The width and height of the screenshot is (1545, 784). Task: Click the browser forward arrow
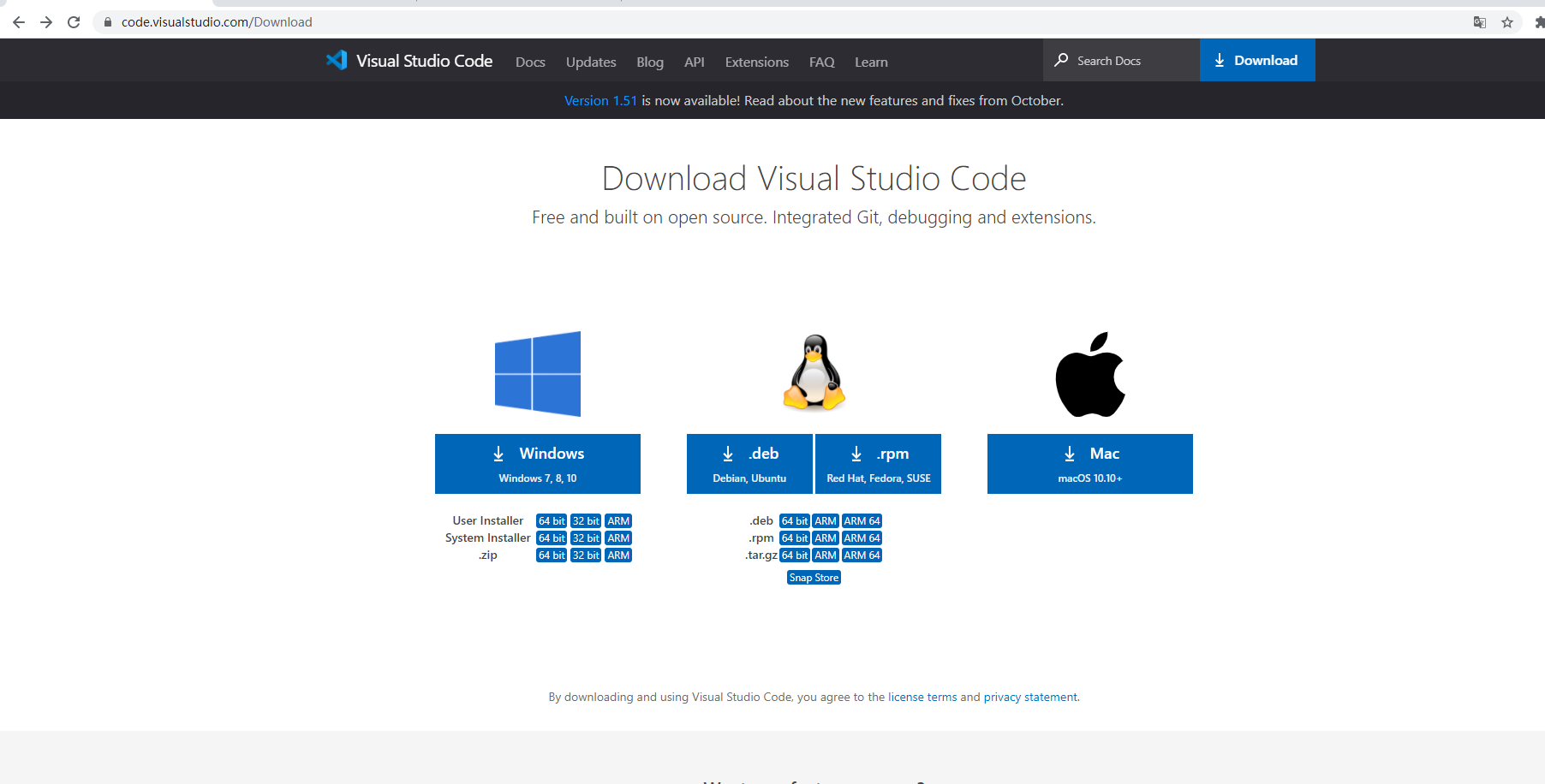tap(46, 22)
